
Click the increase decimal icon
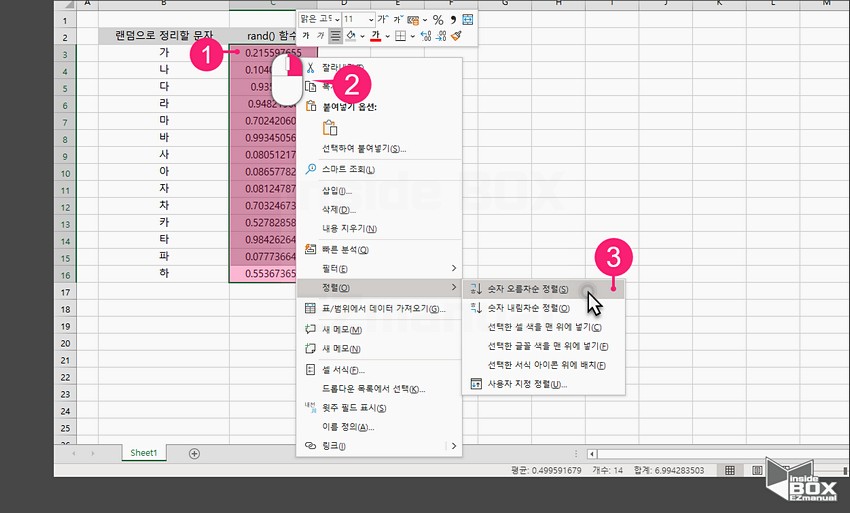pos(426,36)
